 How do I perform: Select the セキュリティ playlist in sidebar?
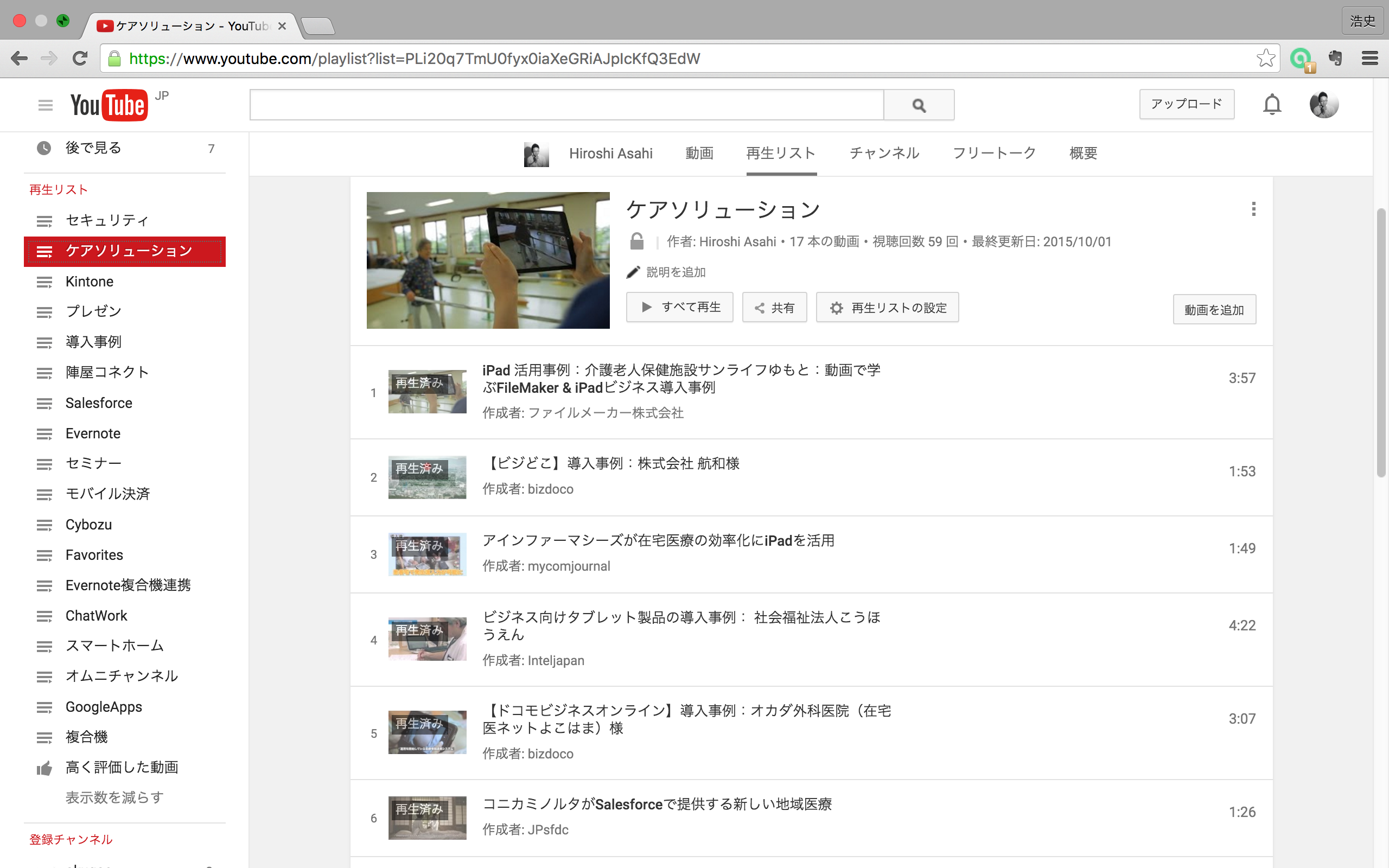pyautogui.click(x=125, y=220)
